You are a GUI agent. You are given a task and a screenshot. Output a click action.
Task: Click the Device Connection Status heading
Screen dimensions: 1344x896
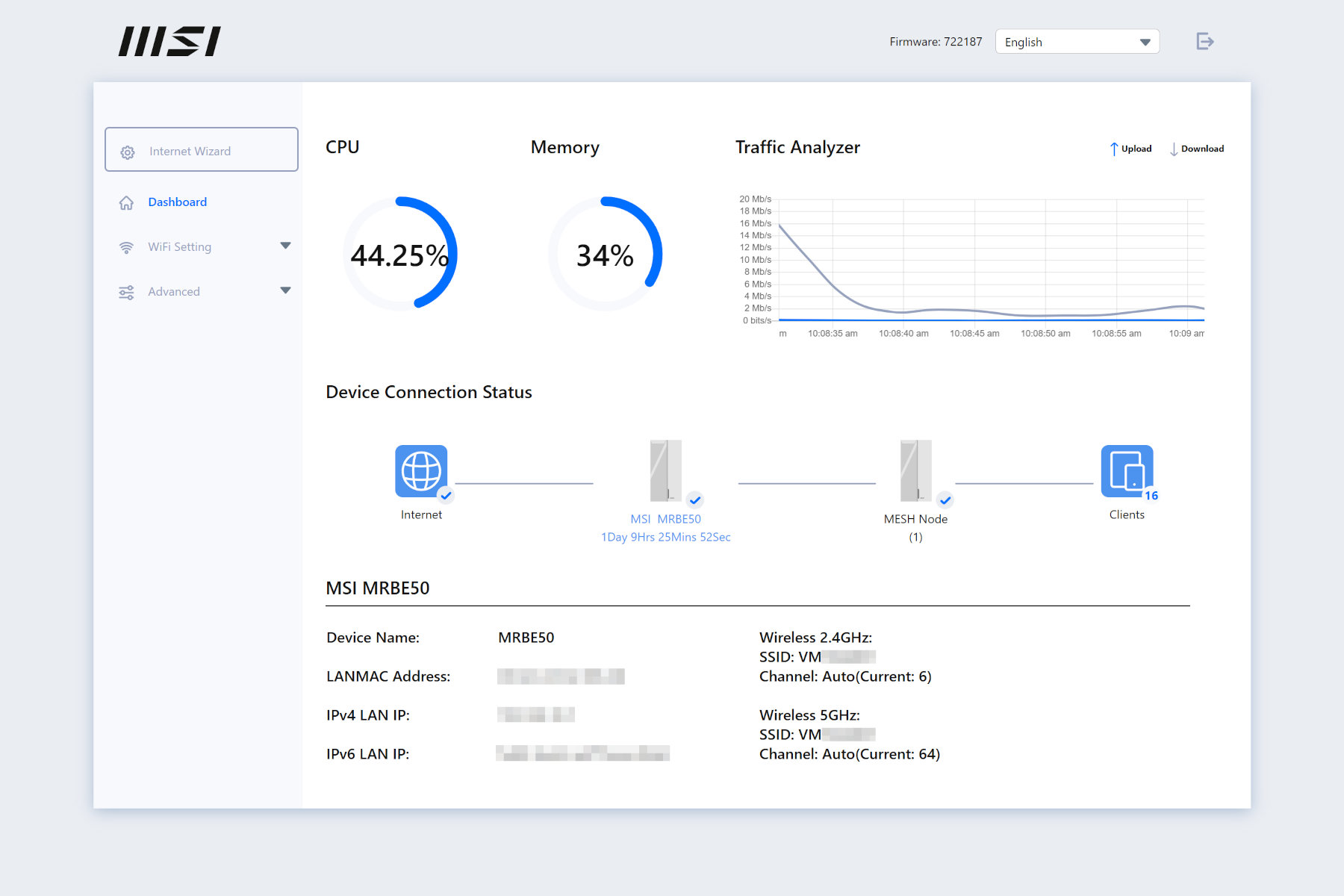[429, 392]
